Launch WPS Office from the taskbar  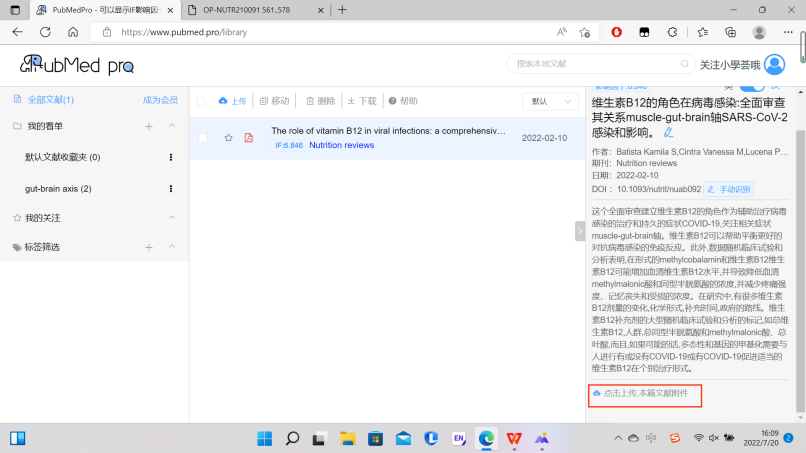[x=514, y=439]
